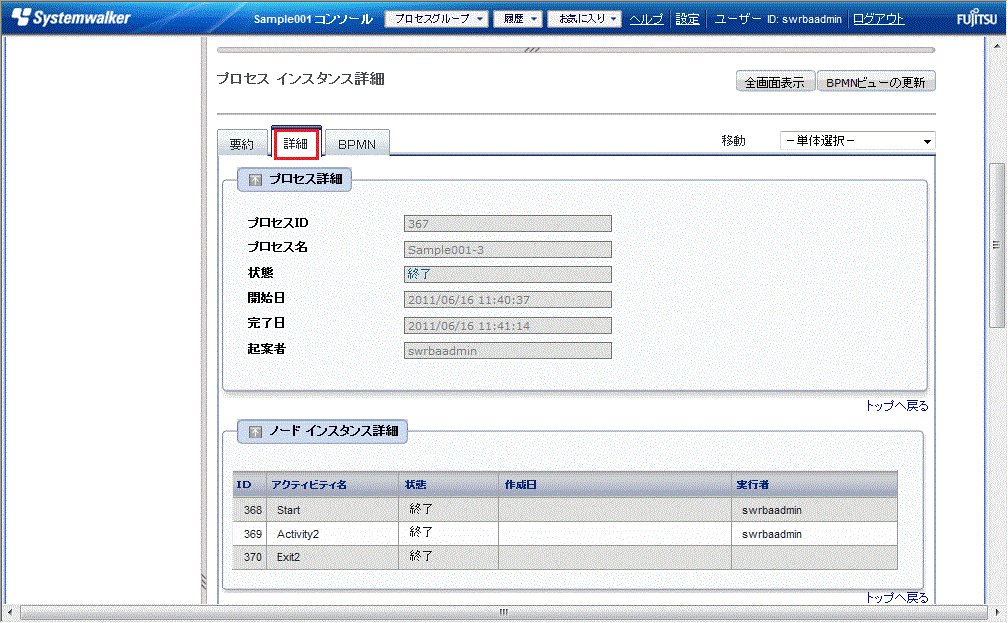Open the 設定 link
Image resolution: width=1008 pixels, height=623 pixels.
tap(688, 19)
